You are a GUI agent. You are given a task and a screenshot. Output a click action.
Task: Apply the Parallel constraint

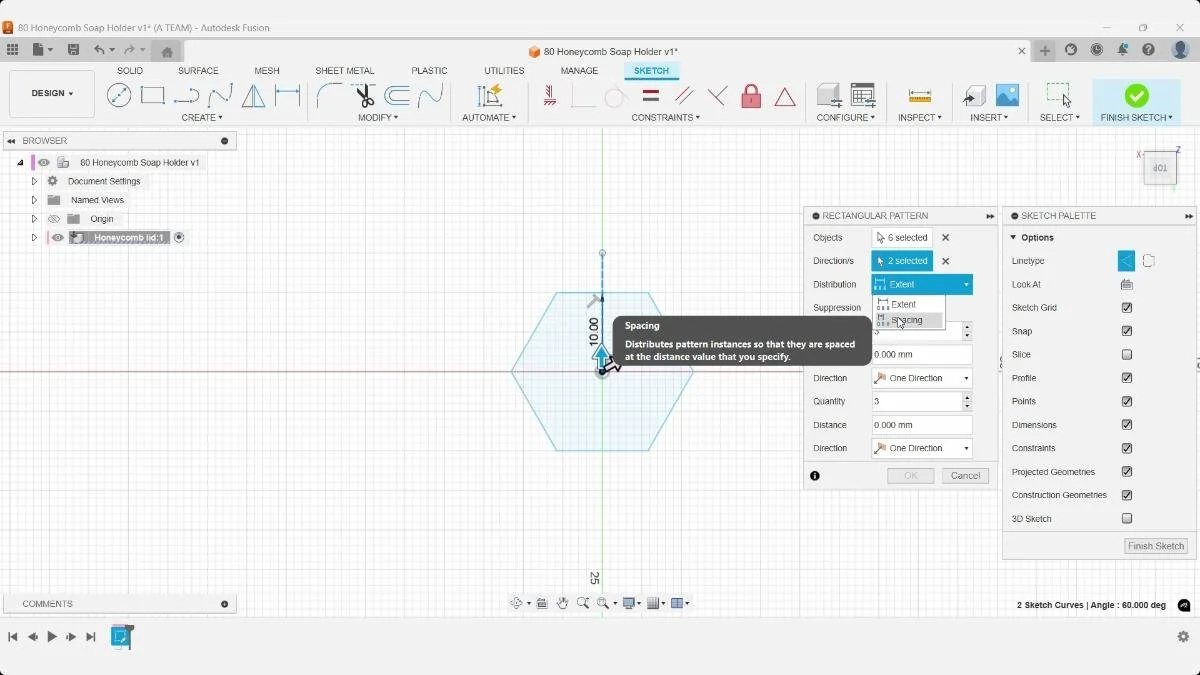click(684, 95)
